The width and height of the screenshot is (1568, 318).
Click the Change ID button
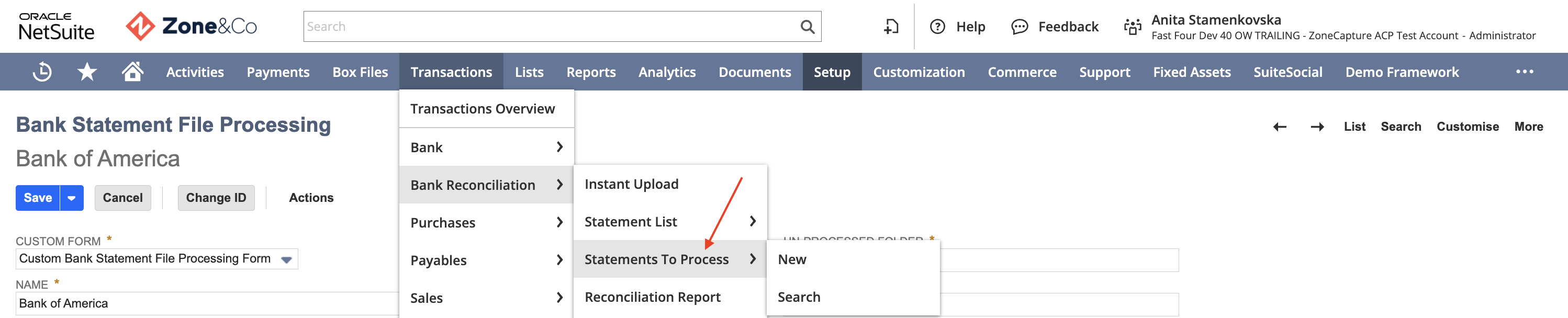[216, 198]
